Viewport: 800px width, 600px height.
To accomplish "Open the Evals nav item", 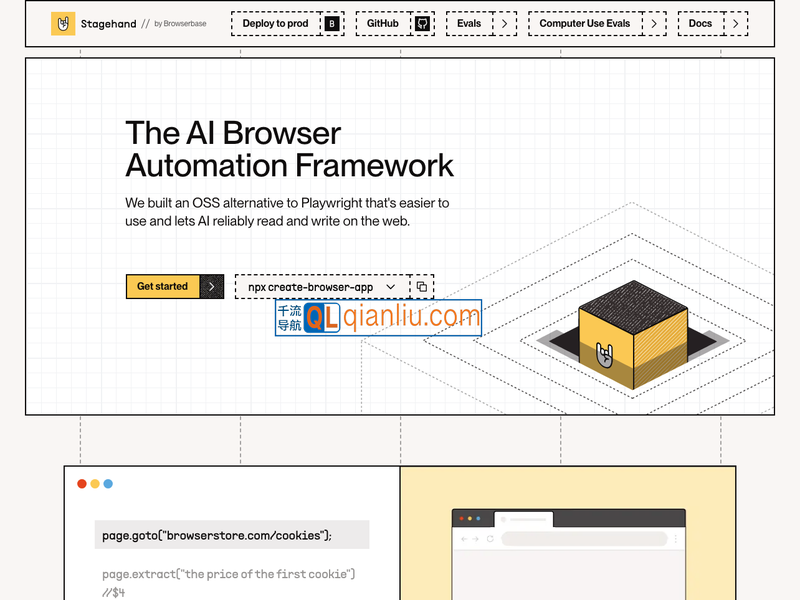I will [469, 23].
